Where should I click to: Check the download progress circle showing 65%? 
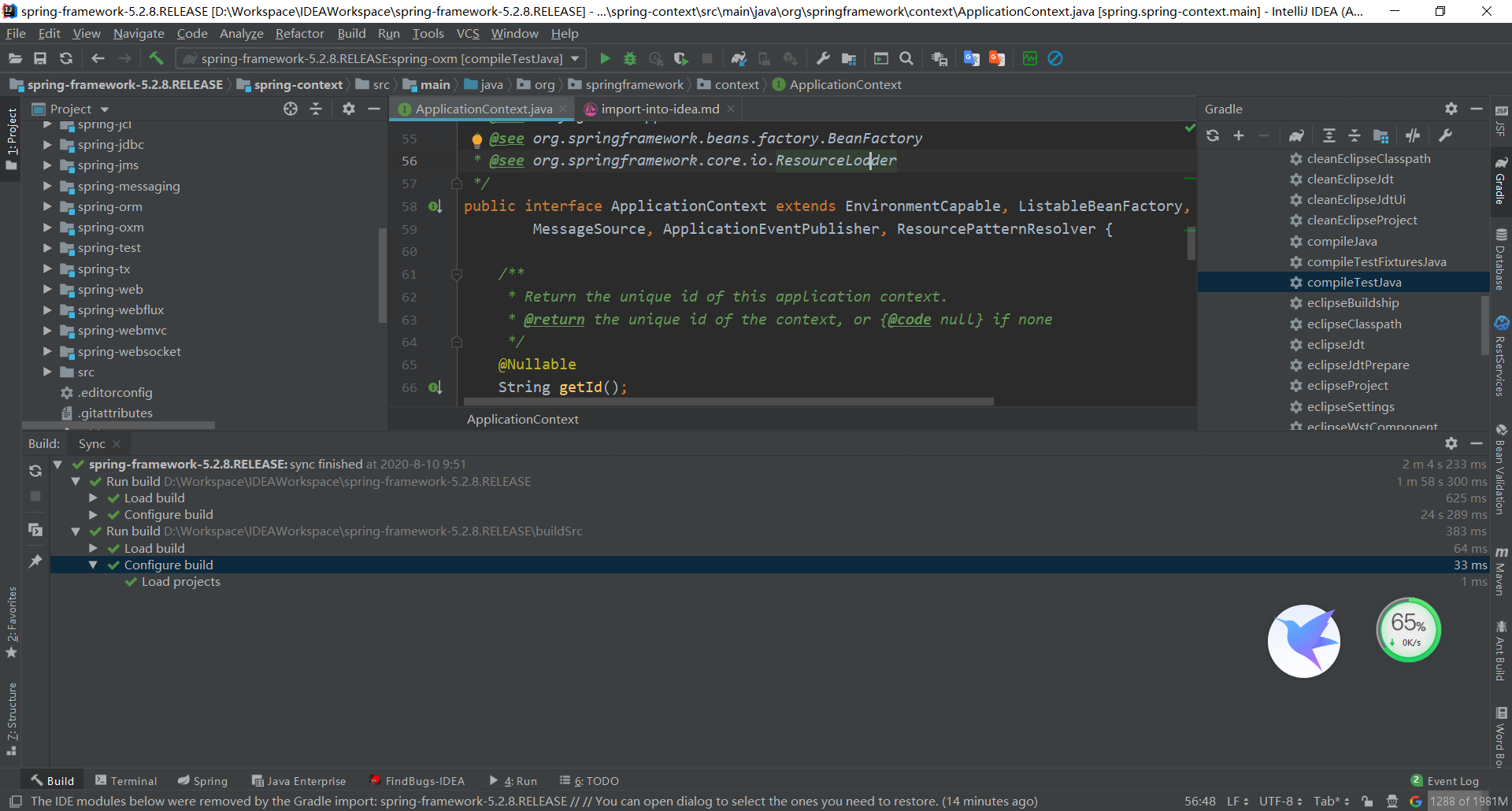[1409, 630]
